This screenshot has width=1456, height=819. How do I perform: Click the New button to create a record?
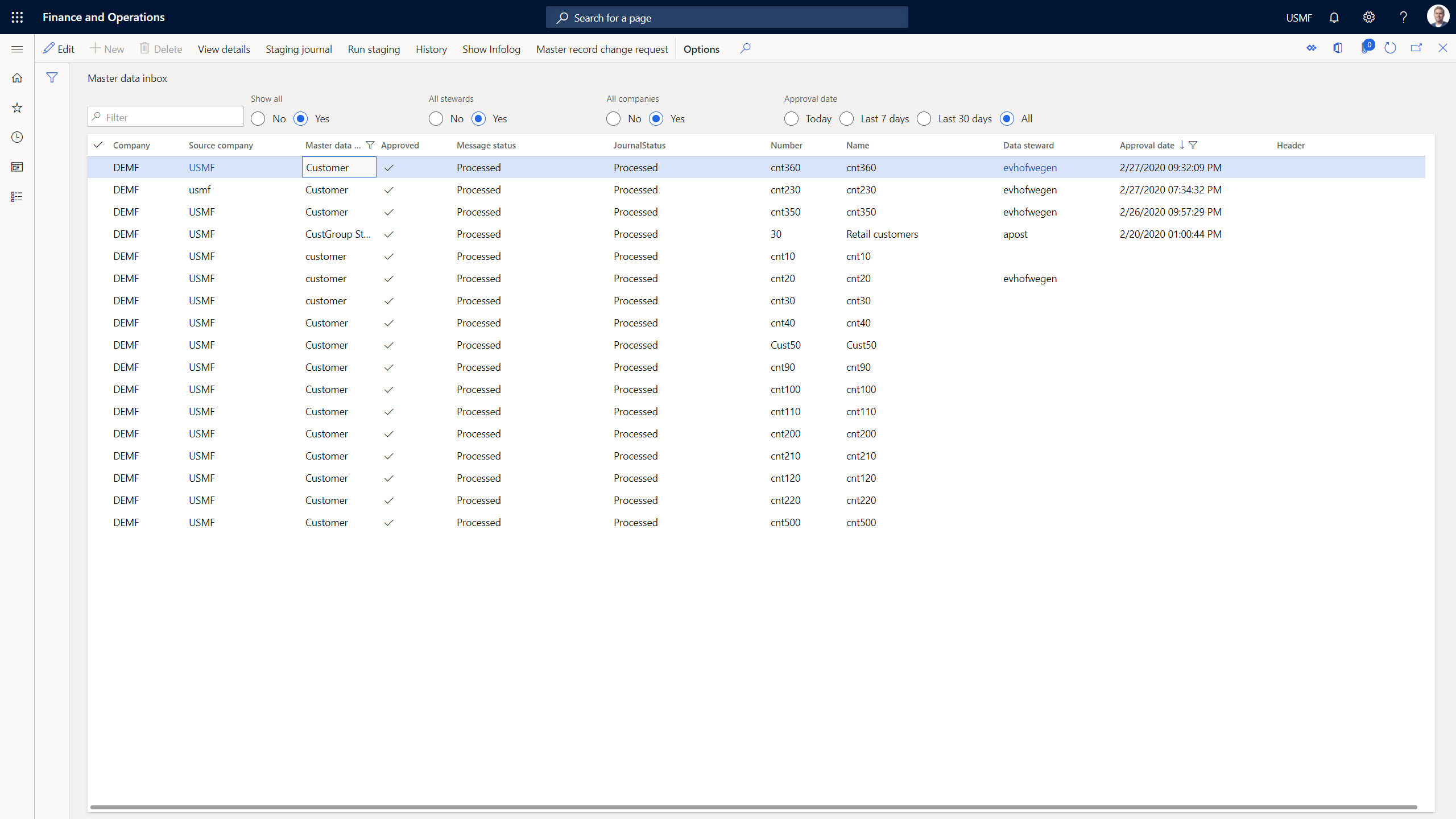click(107, 49)
